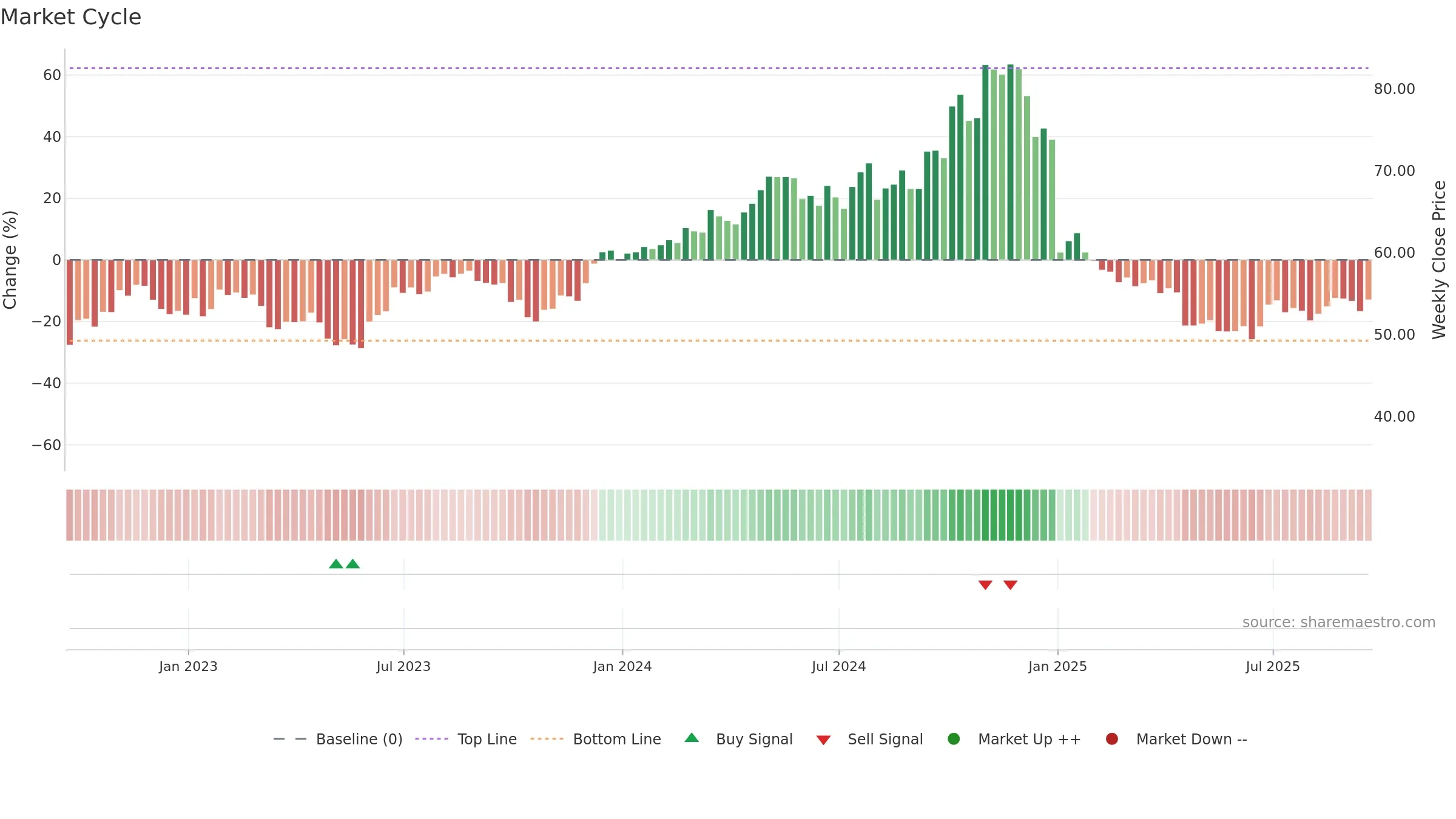This screenshot has height=819, width=1456.
Task: Click the orange dotted Bottom Line legend sample
Action: point(547,739)
